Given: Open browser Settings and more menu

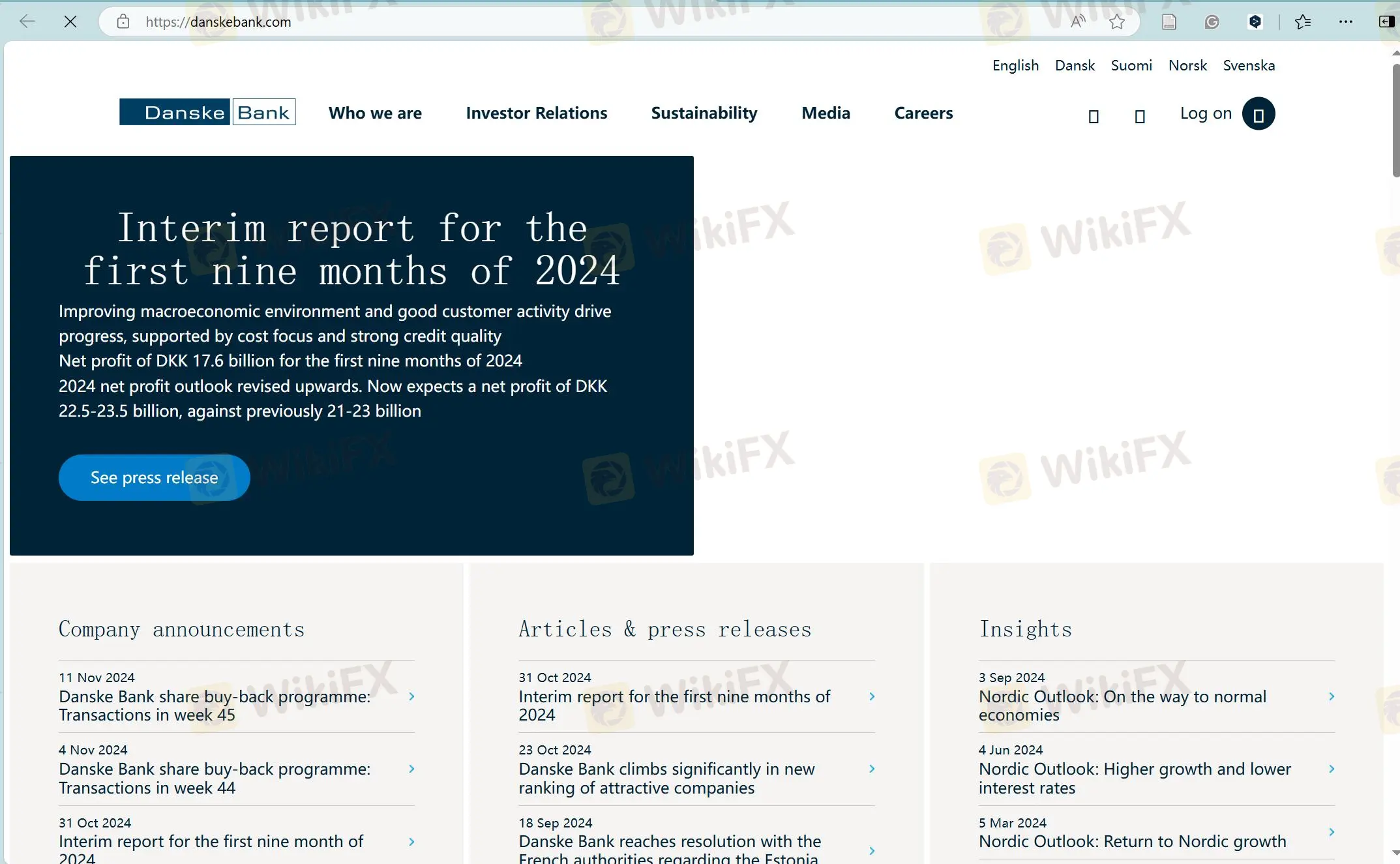Looking at the screenshot, I should tap(1346, 22).
